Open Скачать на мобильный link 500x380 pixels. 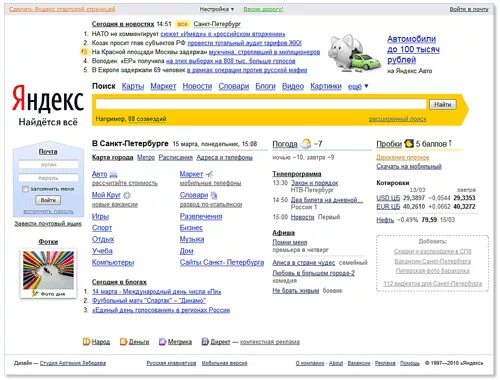pos(409,166)
